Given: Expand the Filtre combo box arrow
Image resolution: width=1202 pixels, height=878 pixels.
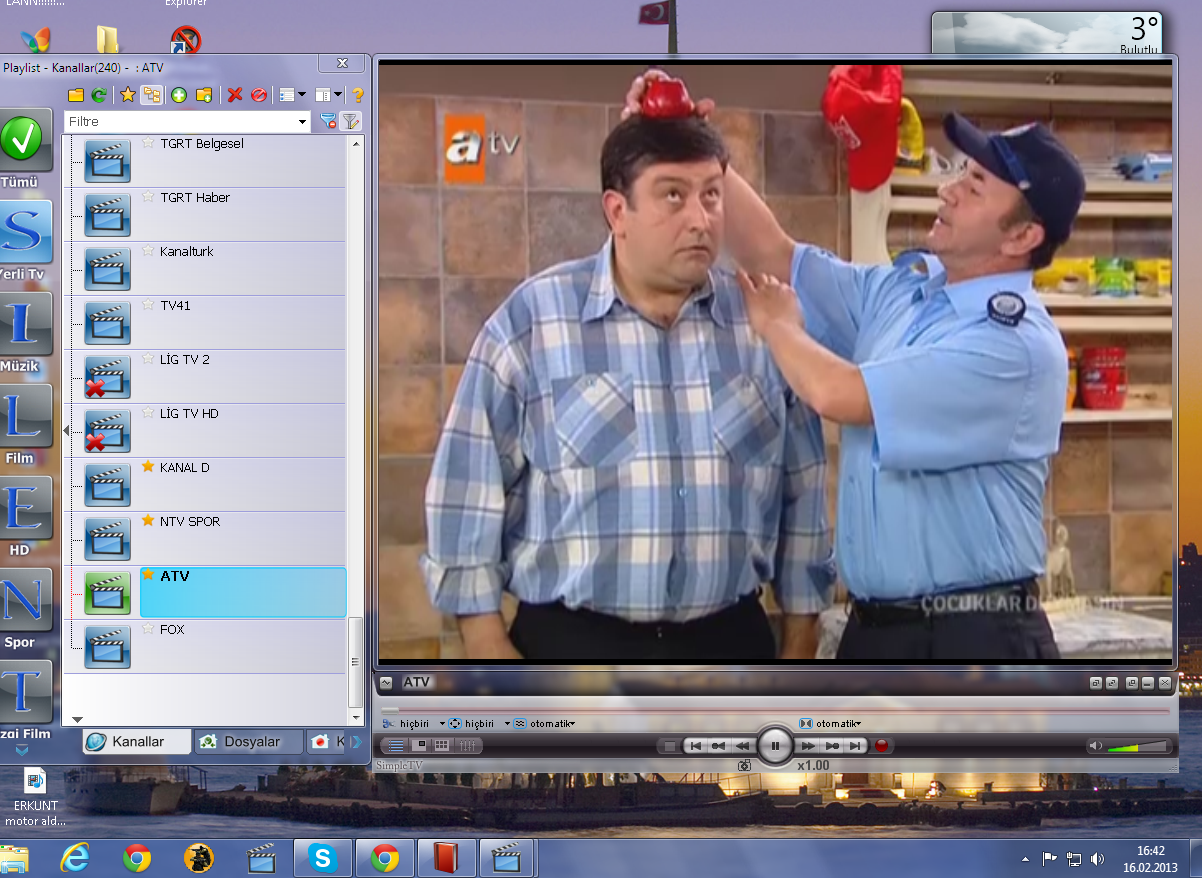Looking at the screenshot, I should point(303,121).
